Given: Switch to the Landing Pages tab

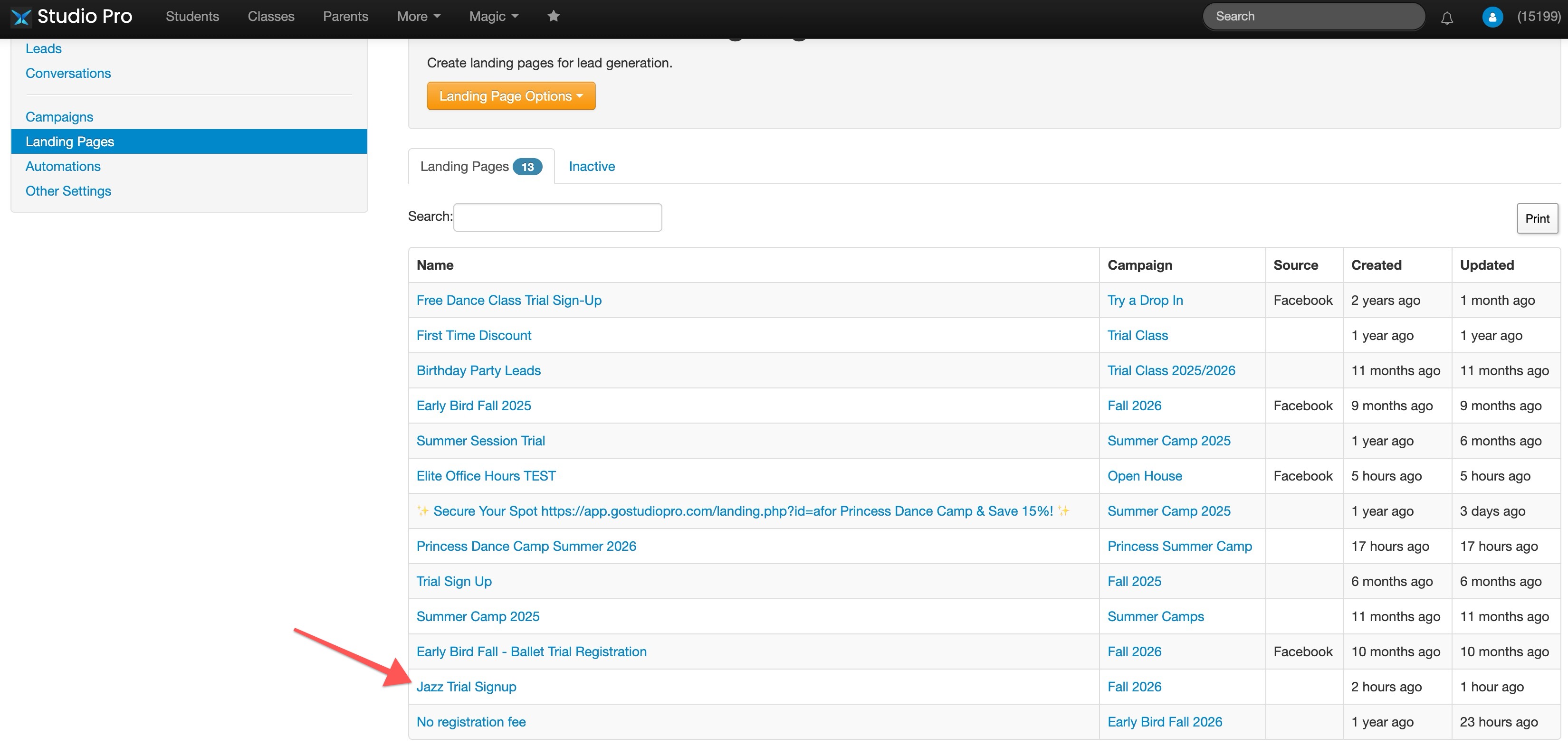Looking at the screenshot, I should (481, 167).
